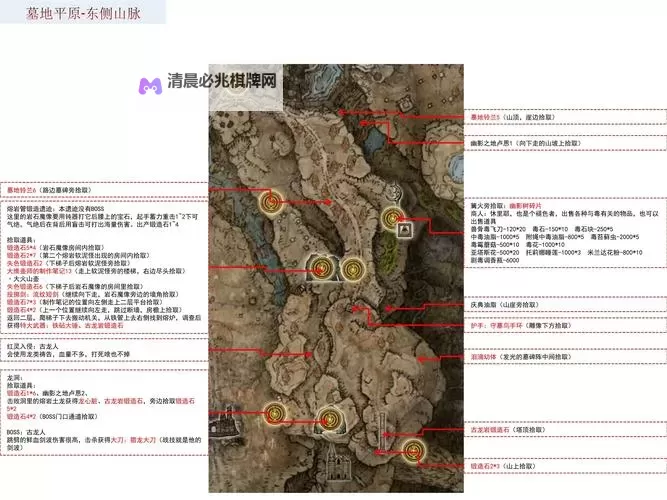This screenshot has height=500, width=667.
Task: Select the line starting with 锻造石7*3
Action: (x=85, y=302)
